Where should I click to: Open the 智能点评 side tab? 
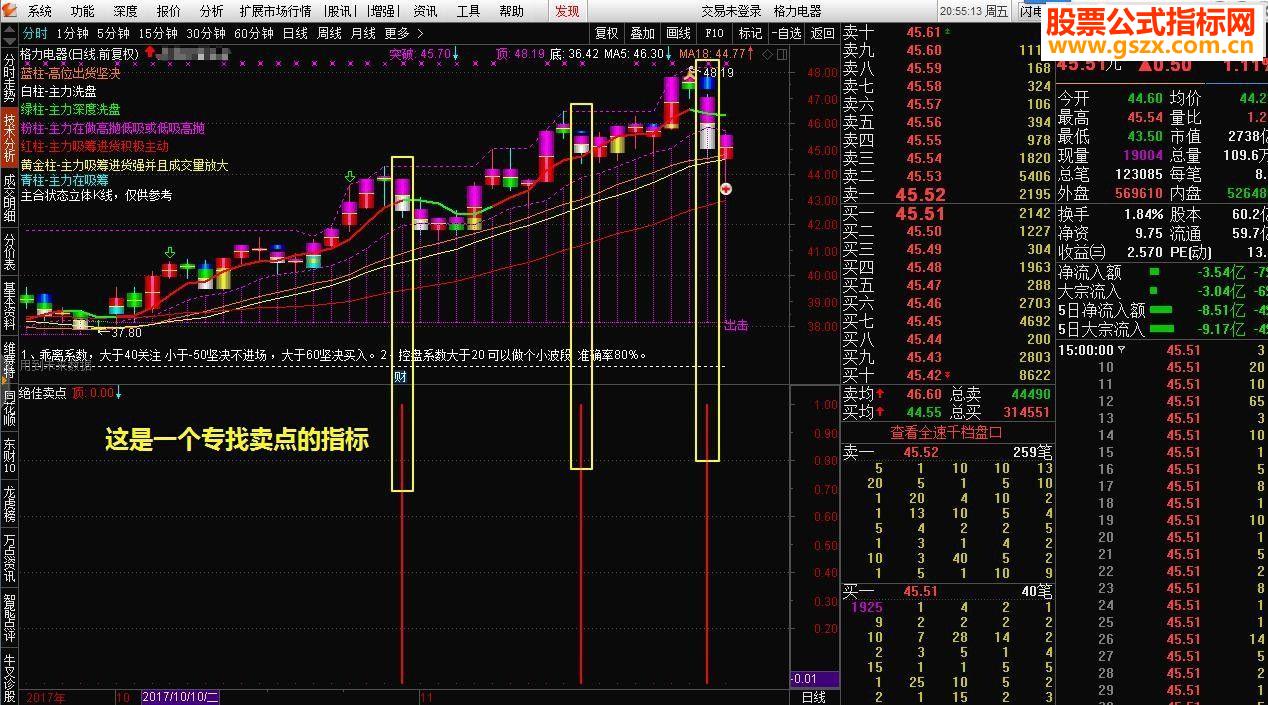click(9, 618)
